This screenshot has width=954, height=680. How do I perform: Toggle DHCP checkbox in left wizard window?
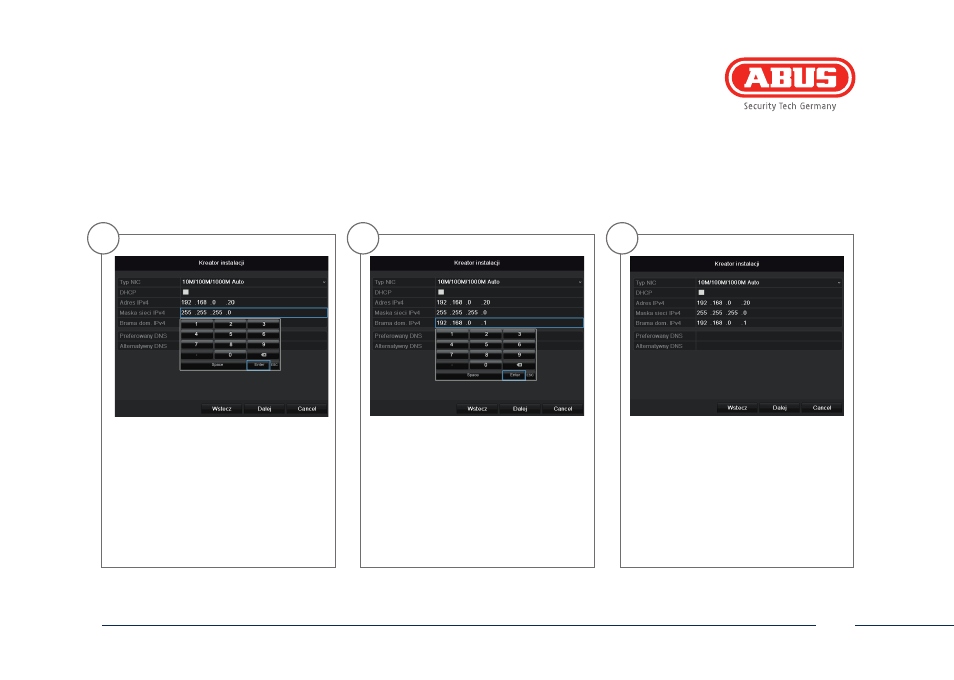click(x=186, y=292)
